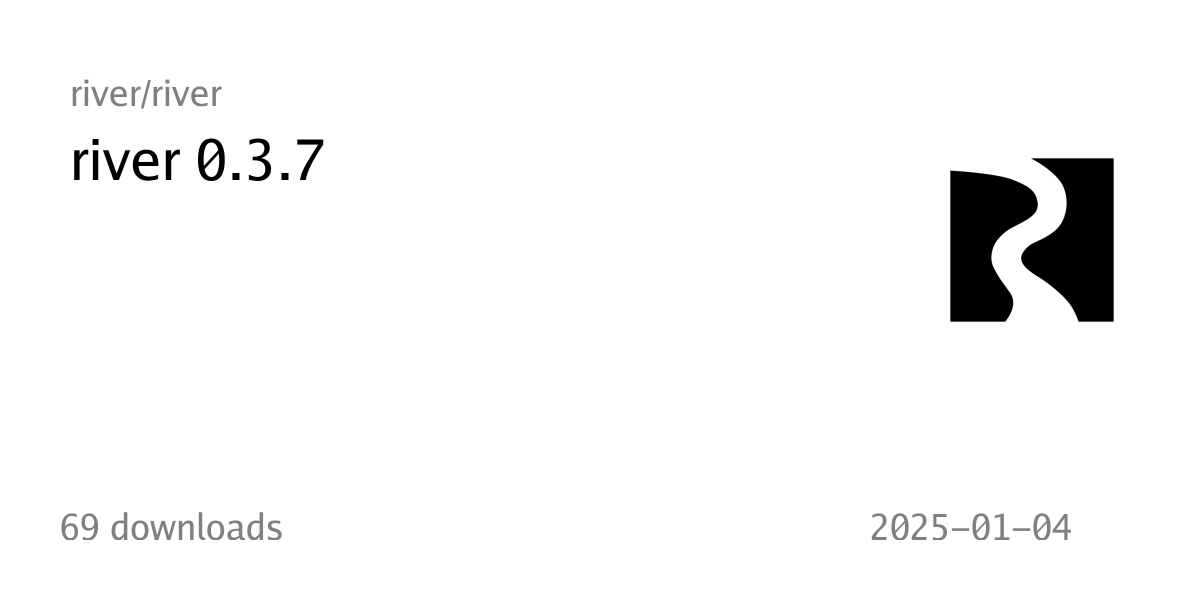1200x600 pixels.
Task: Select the repo name after the slash
Action: (187, 94)
